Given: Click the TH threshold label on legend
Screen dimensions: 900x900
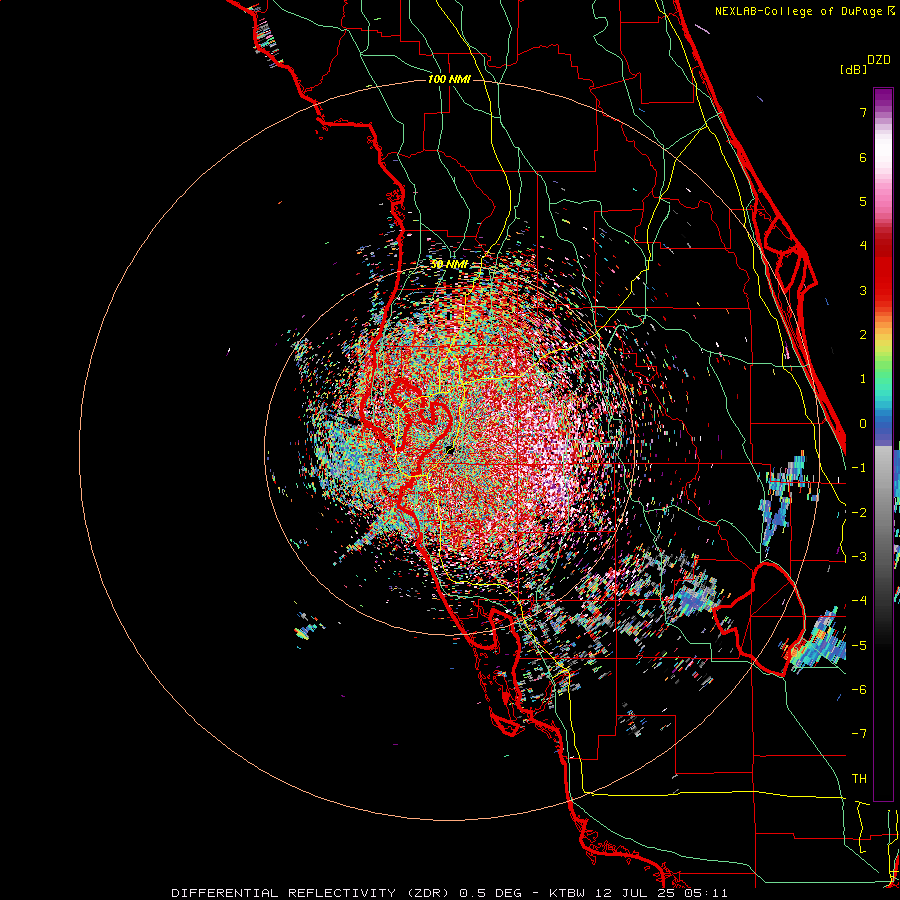Looking at the screenshot, I should [x=859, y=779].
